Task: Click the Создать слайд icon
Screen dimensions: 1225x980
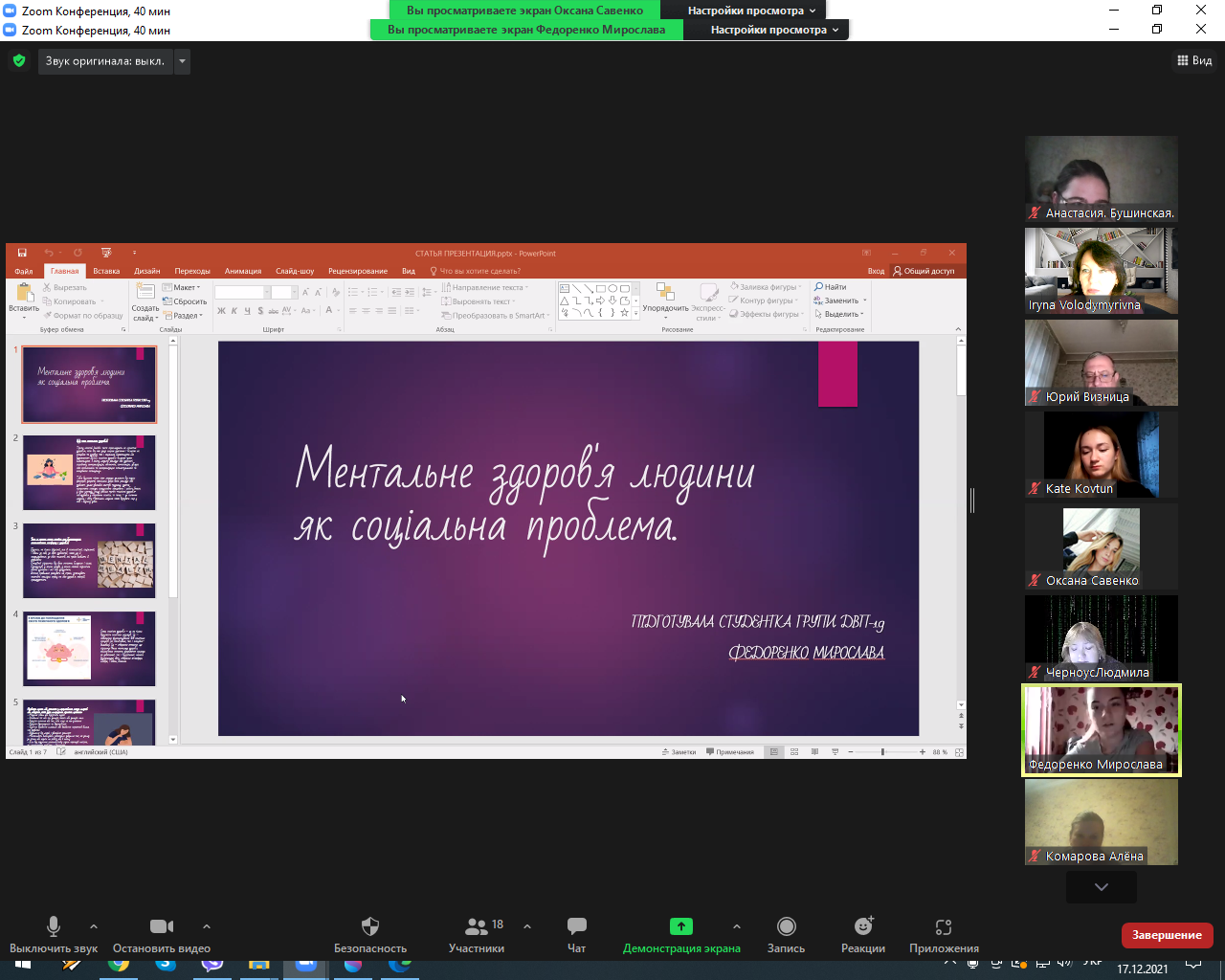Action: pos(145,292)
